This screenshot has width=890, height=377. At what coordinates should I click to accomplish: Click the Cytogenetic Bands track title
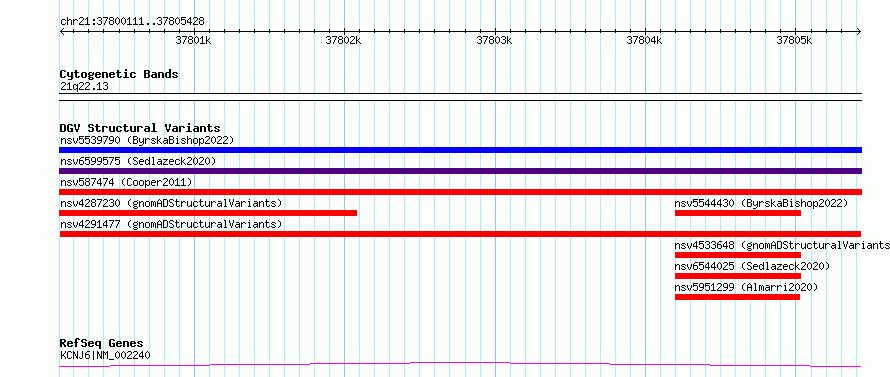[x=119, y=74]
